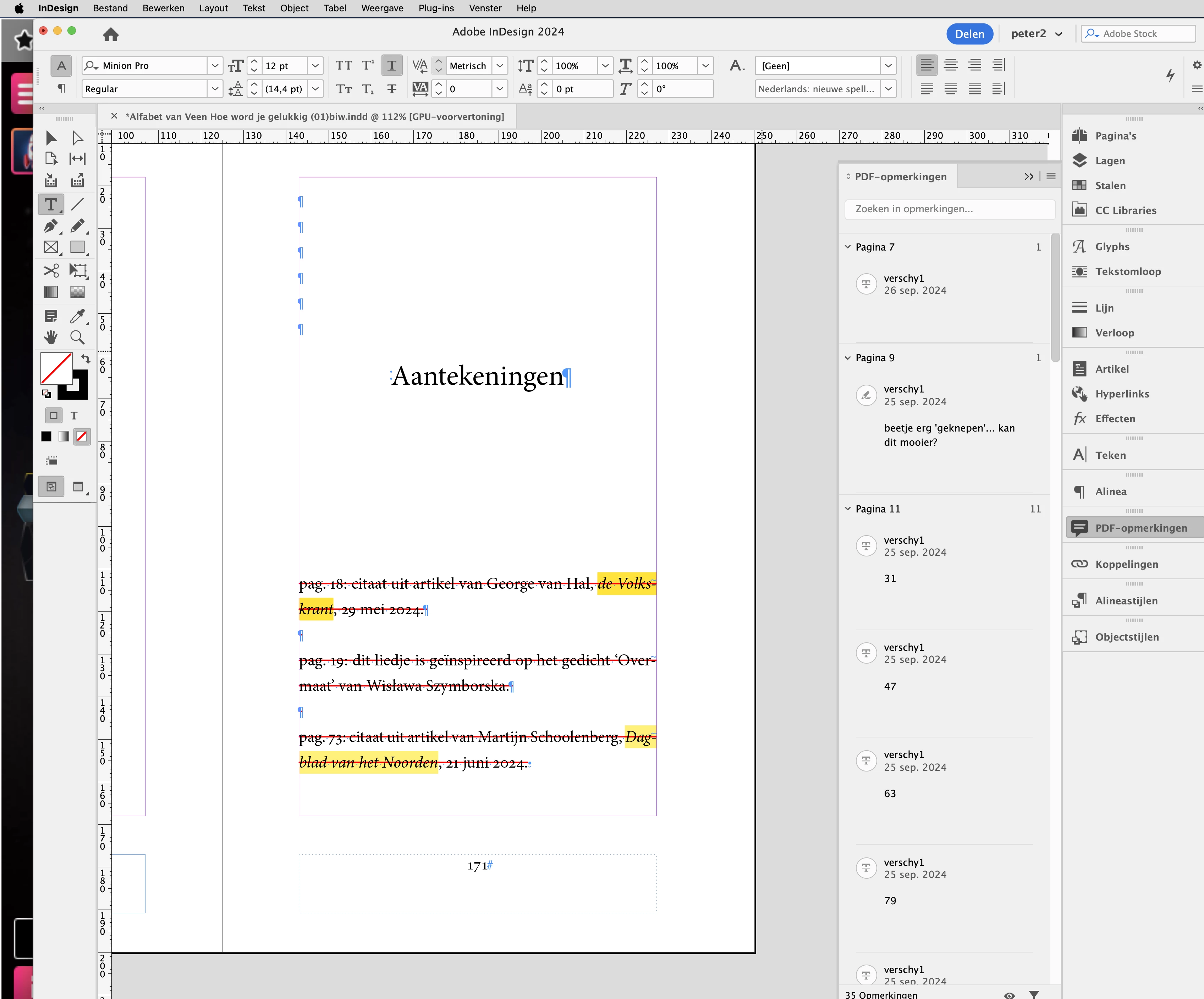Select the Type tool in toolbox

50,205
